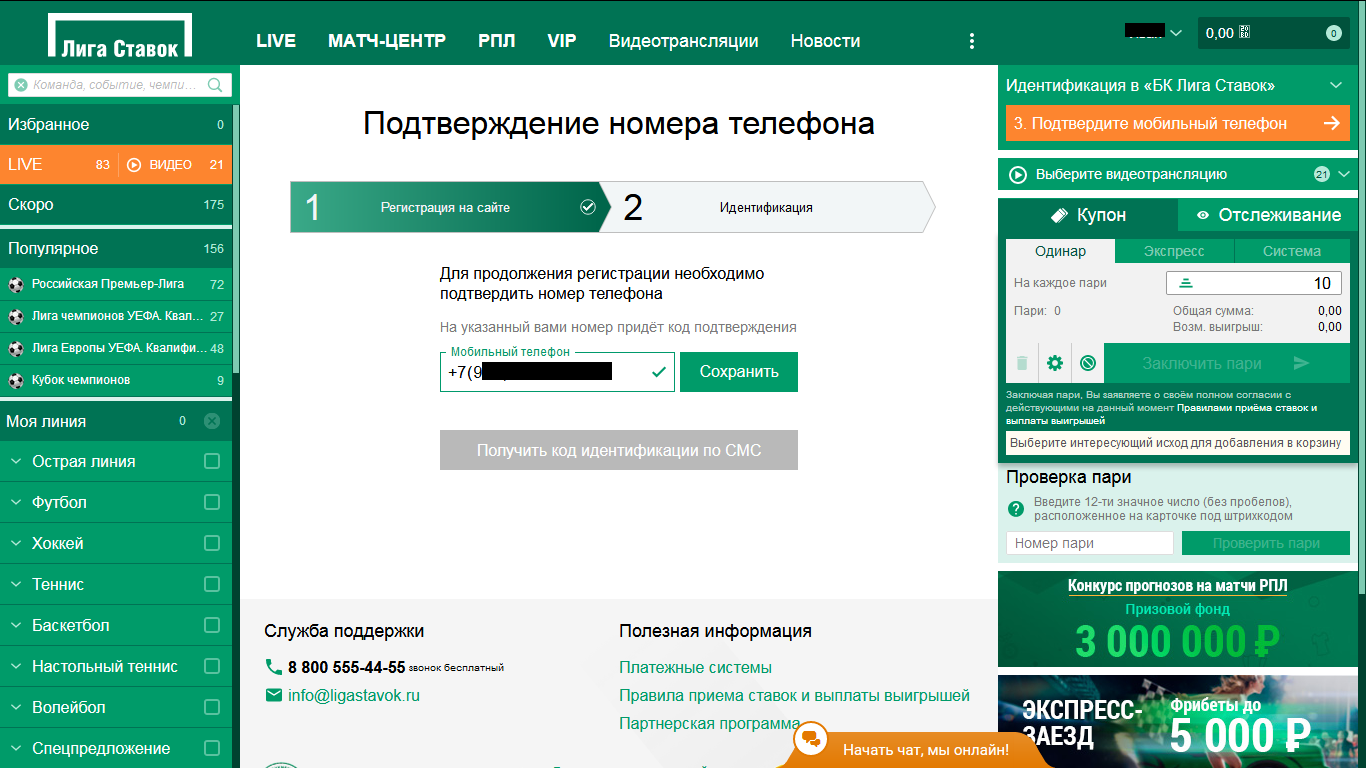Check the Спецпредложение checkbox
The width and height of the screenshot is (1366, 768).
212,748
